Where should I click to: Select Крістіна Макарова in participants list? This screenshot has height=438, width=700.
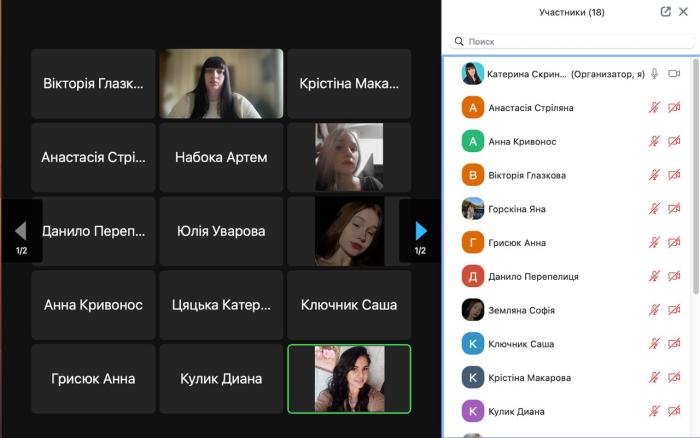tap(529, 378)
